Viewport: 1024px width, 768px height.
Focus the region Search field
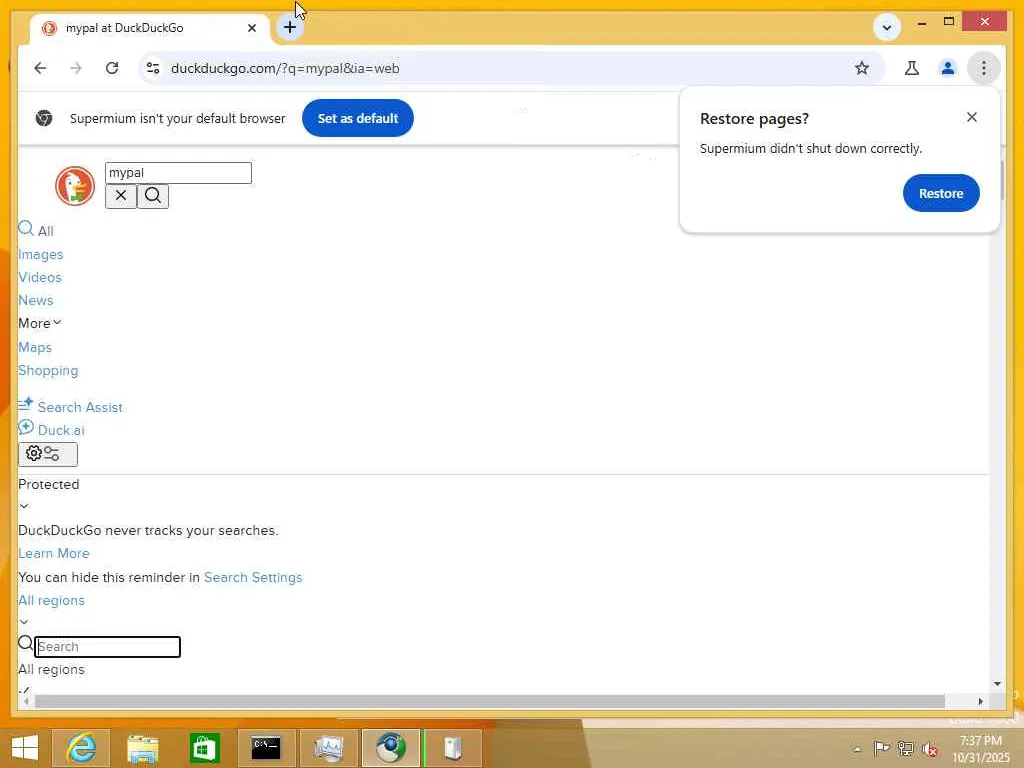click(x=108, y=647)
